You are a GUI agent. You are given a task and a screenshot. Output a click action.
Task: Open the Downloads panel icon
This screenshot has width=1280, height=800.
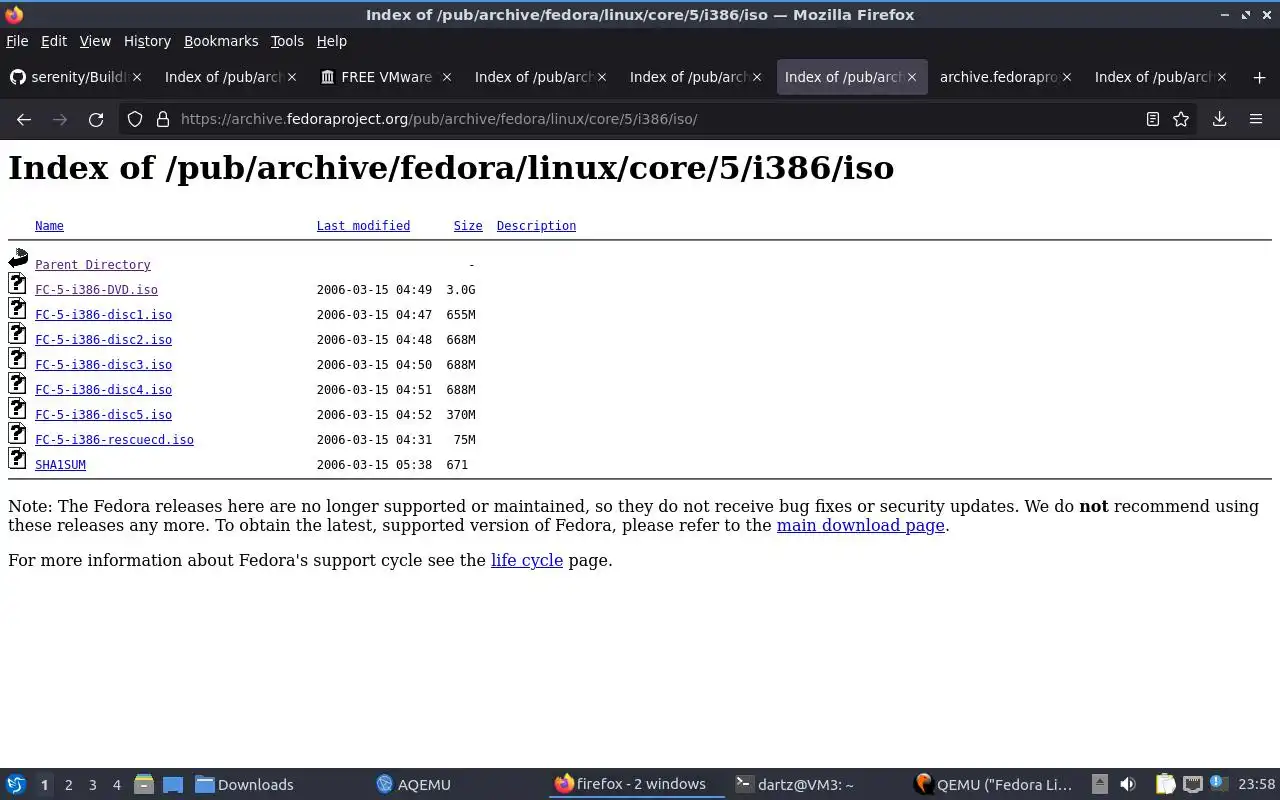point(1220,119)
